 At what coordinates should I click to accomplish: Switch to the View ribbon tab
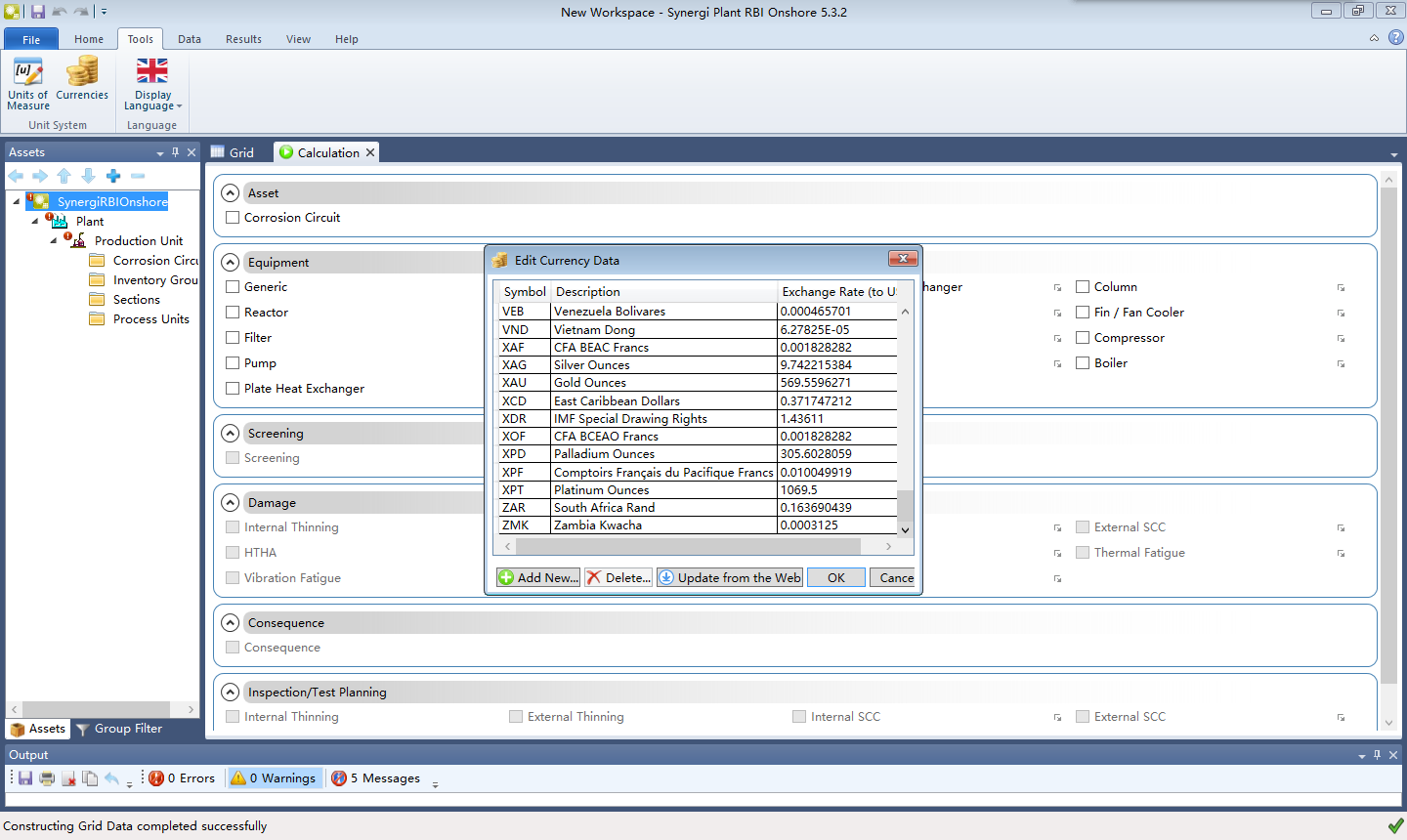click(298, 39)
